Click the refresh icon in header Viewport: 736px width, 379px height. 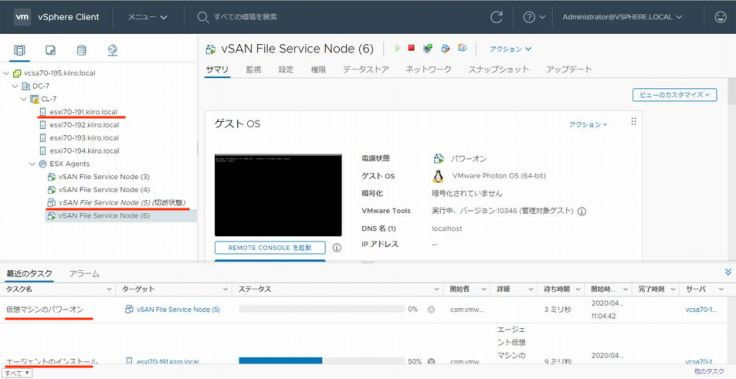click(496, 17)
